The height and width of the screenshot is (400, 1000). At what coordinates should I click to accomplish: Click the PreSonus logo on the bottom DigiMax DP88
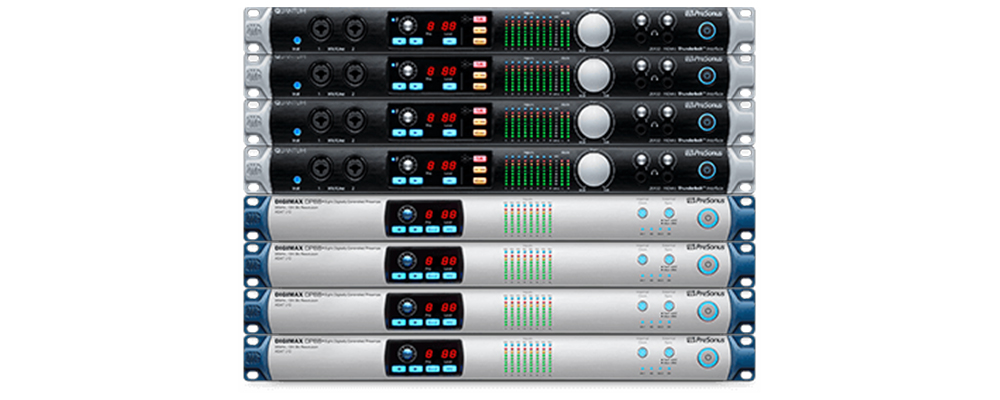click(x=704, y=340)
